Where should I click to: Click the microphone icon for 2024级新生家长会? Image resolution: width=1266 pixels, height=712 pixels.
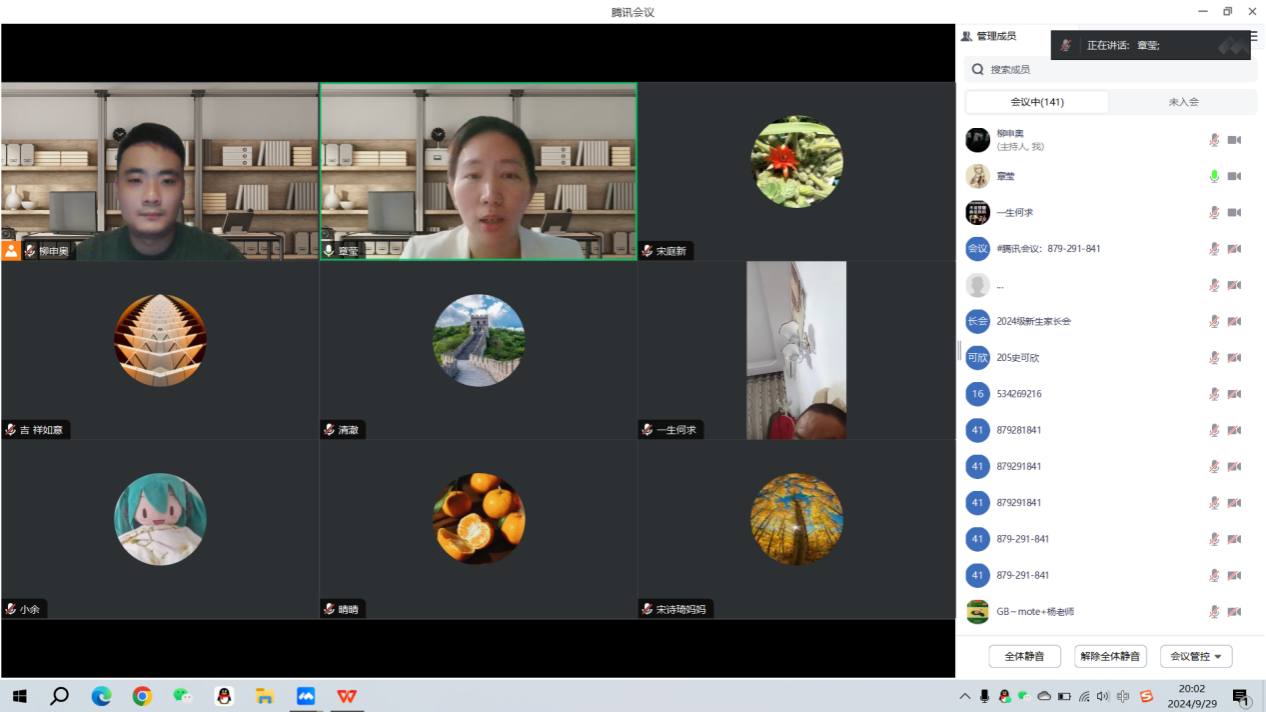point(1214,321)
